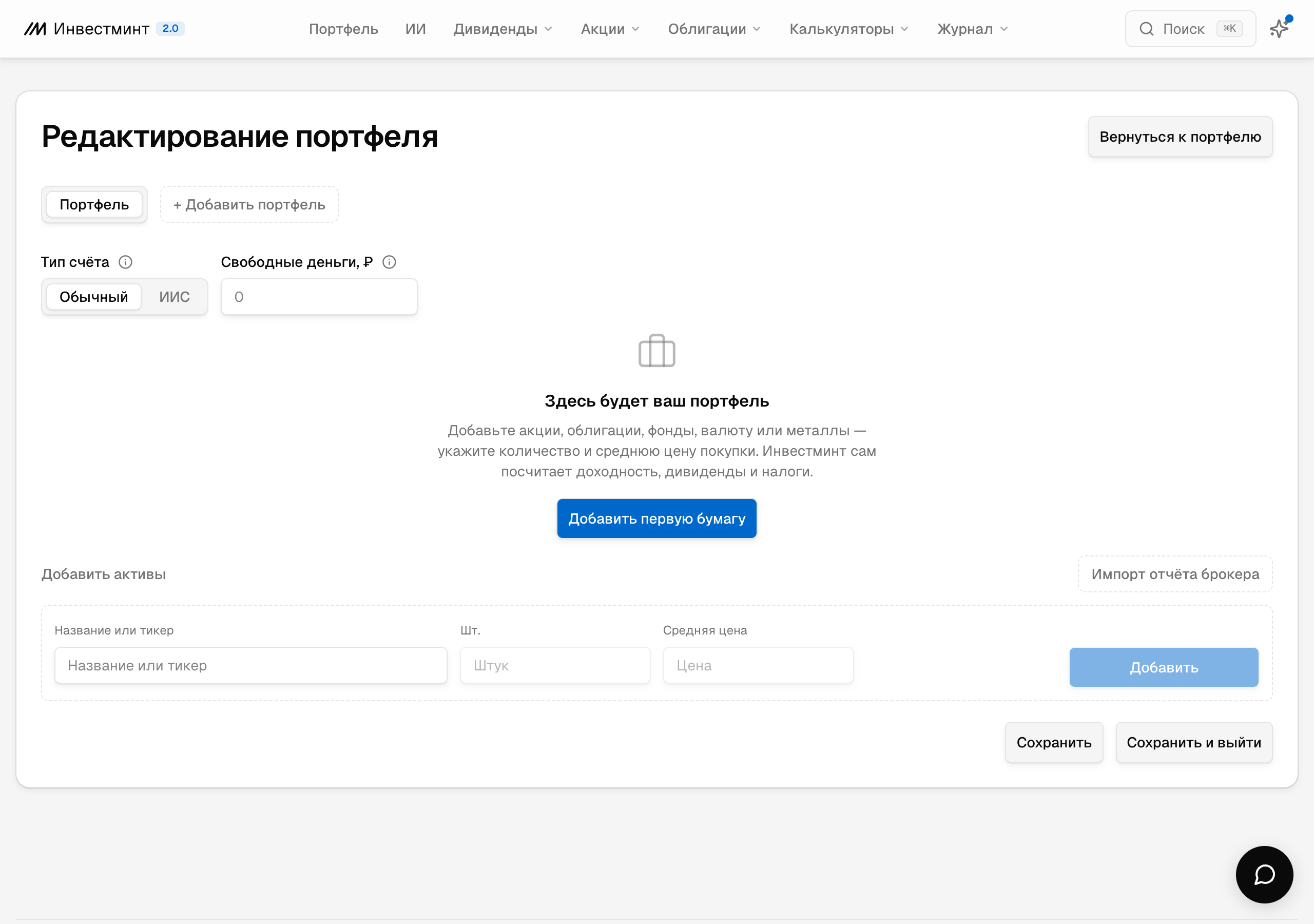Select Обычный account type
Screen dimensions: 1314x924
pos(94,297)
